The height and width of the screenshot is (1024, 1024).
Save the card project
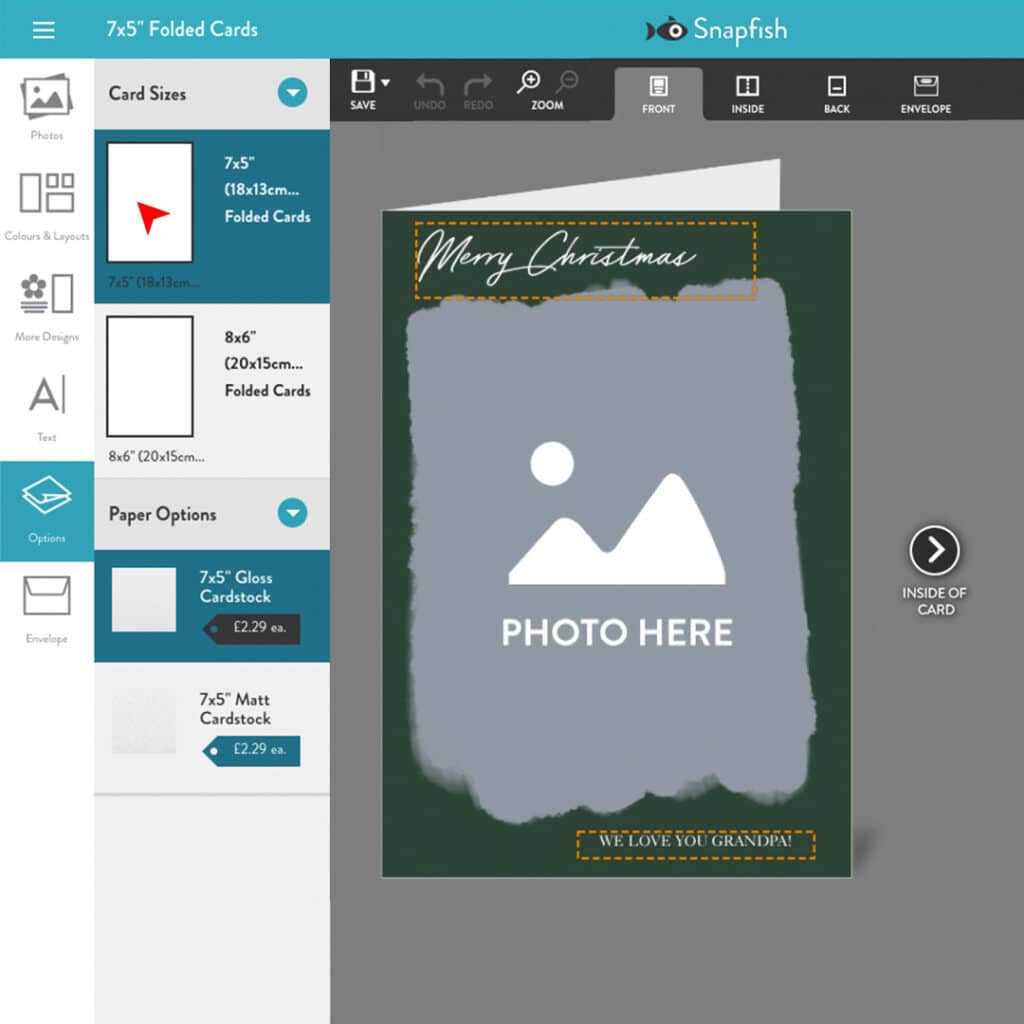[x=362, y=85]
